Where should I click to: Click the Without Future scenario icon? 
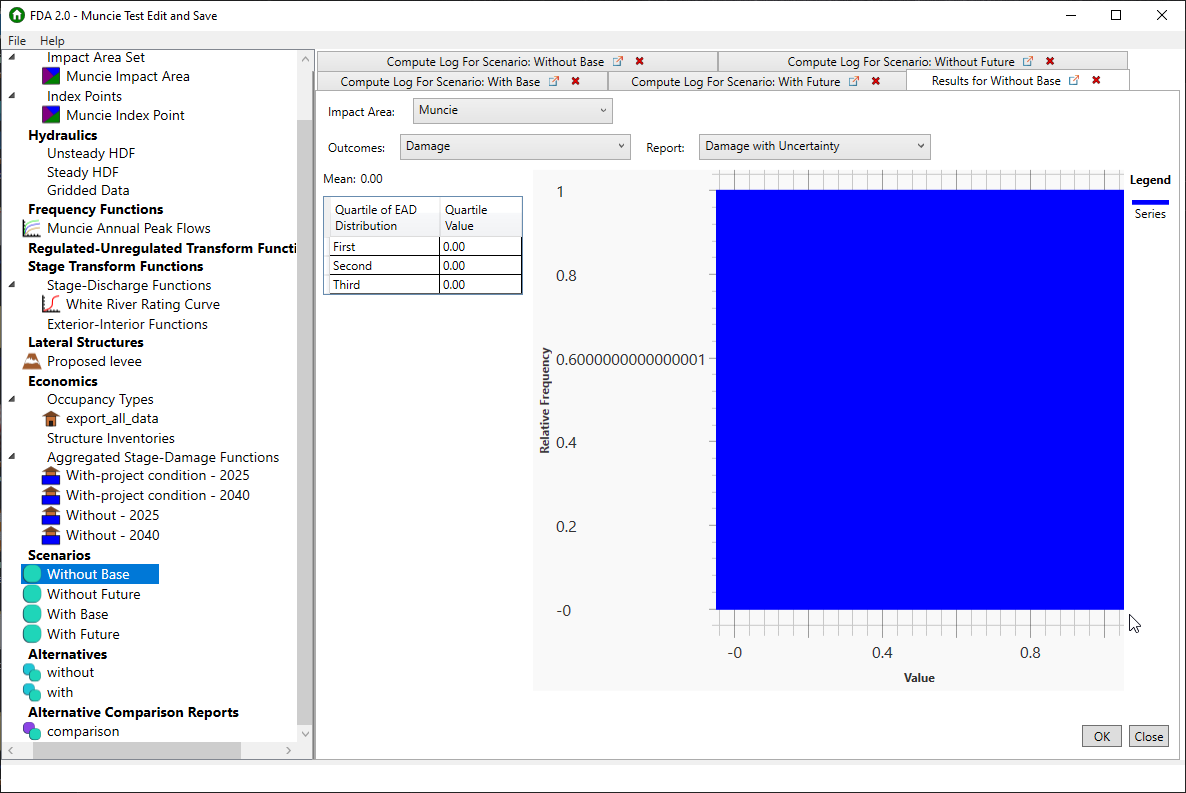point(30,593)
